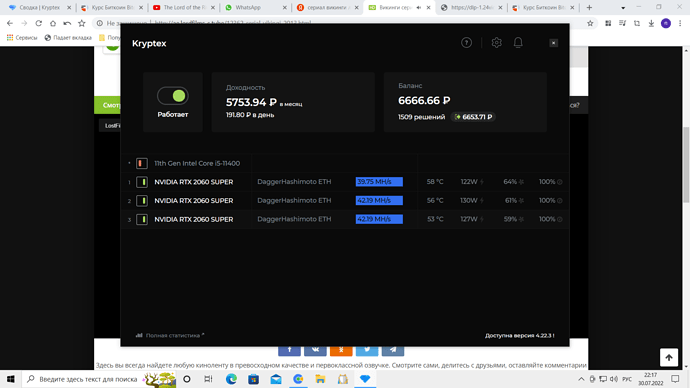Switch to the WhatsApp browser tab
Screen dimensions: 690x388
255,7
